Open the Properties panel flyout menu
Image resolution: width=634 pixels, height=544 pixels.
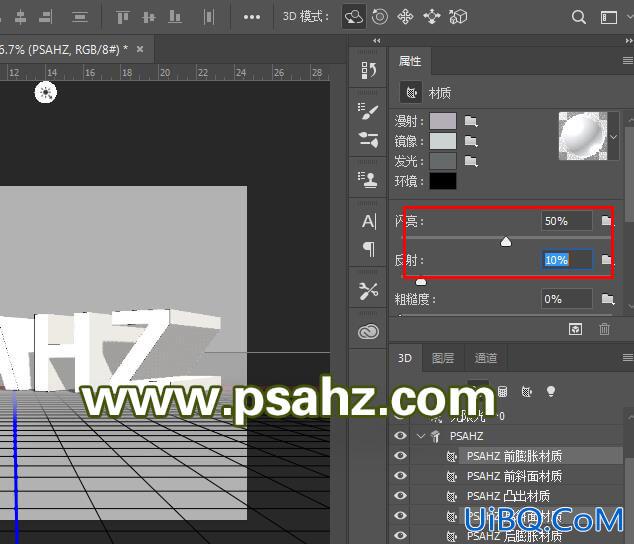pyautogui.click(x=628, y=61)
